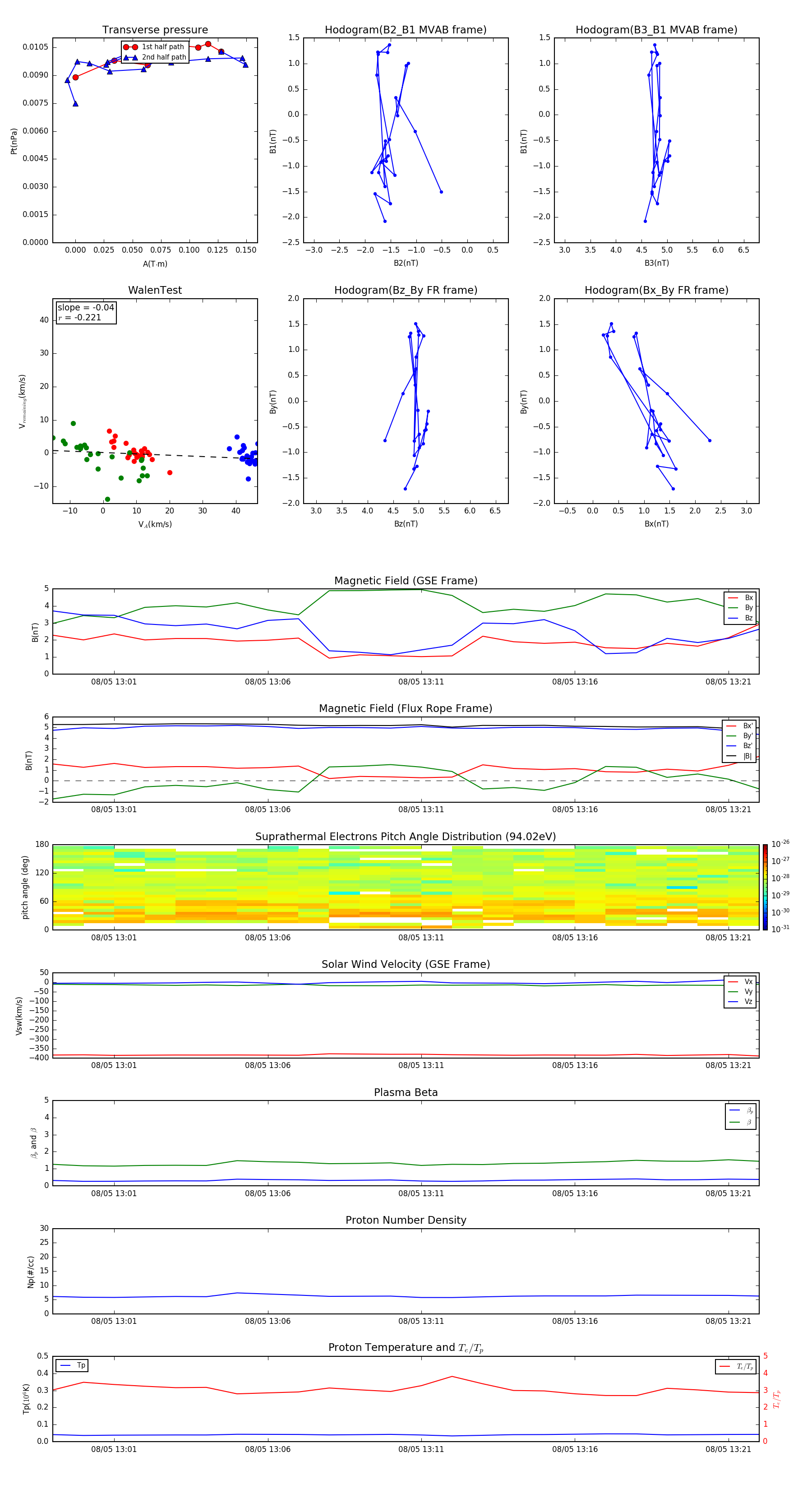Click the "Magnetic Field (GSE Frame)" title
This screenshot has width=812, height=1489.
[x=406, y=581]
